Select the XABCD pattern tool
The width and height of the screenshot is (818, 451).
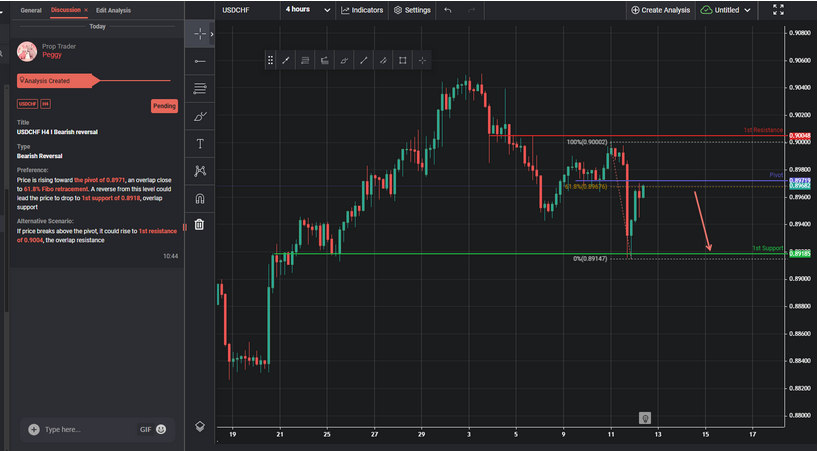pos(200,170)
